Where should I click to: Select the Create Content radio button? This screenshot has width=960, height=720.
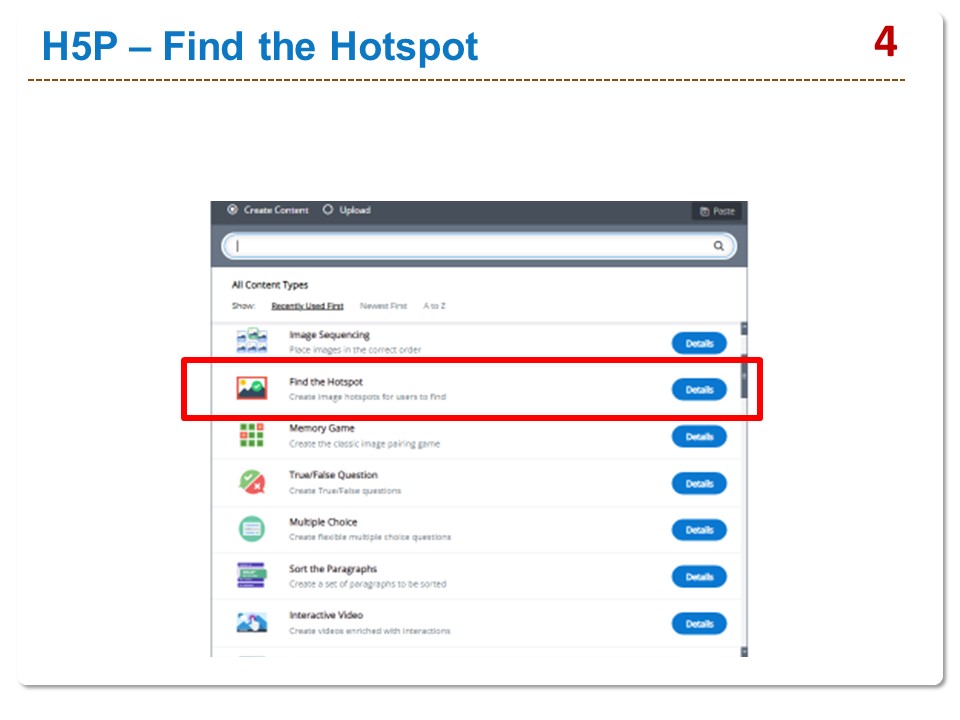point(233,210)
